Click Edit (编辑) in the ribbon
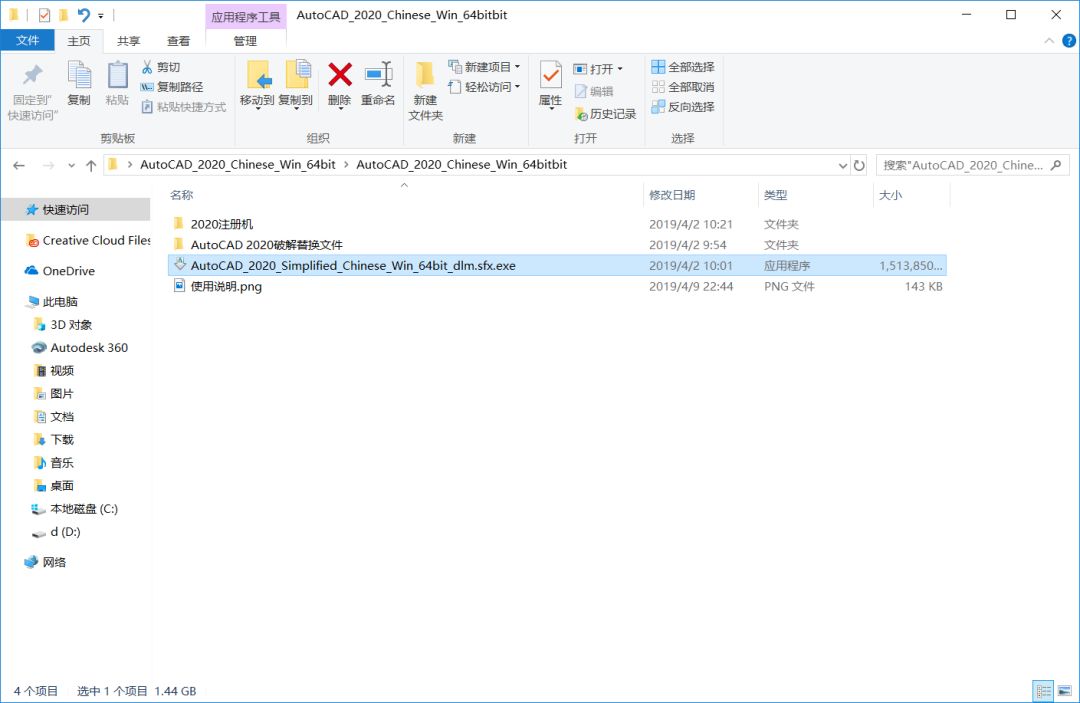Image resolution: width=1080 pixels, height=703 pixels. (594, 91)
